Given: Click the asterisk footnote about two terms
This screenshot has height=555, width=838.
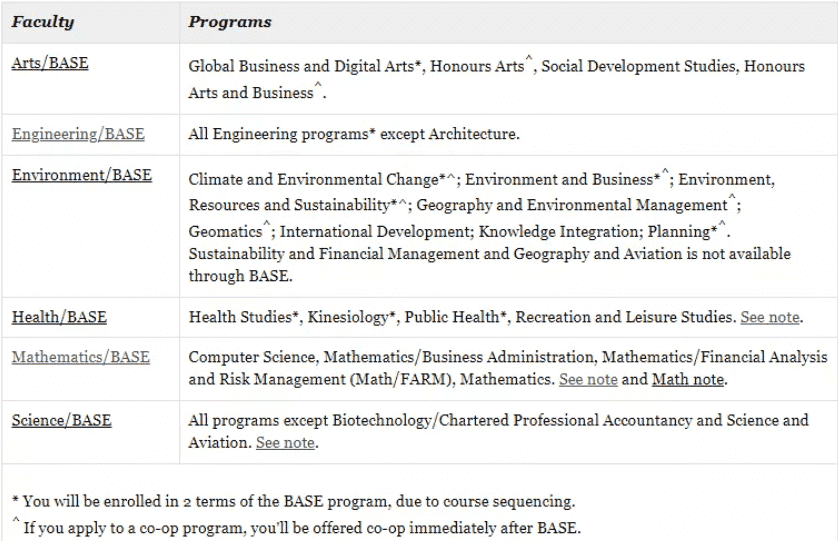Looking at the screenshot, I should point(293,501).
